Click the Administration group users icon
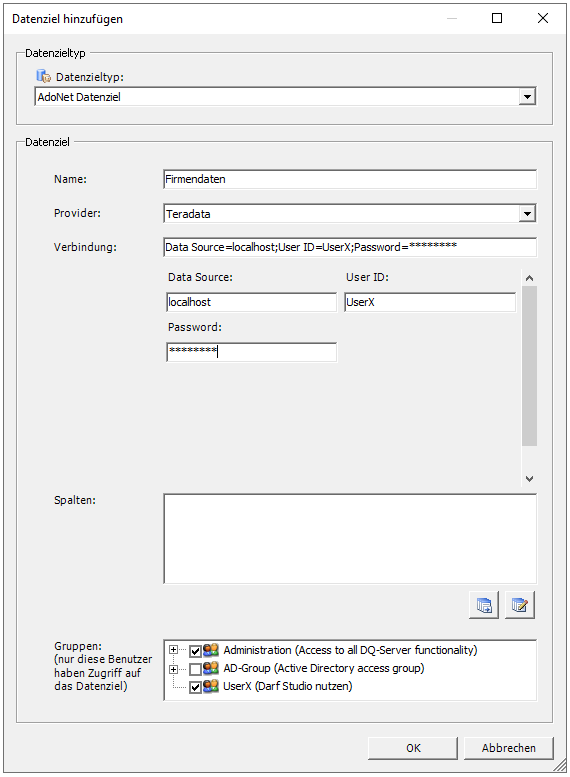This screenshot has width=570, height=777. click(x=211, y=650)
